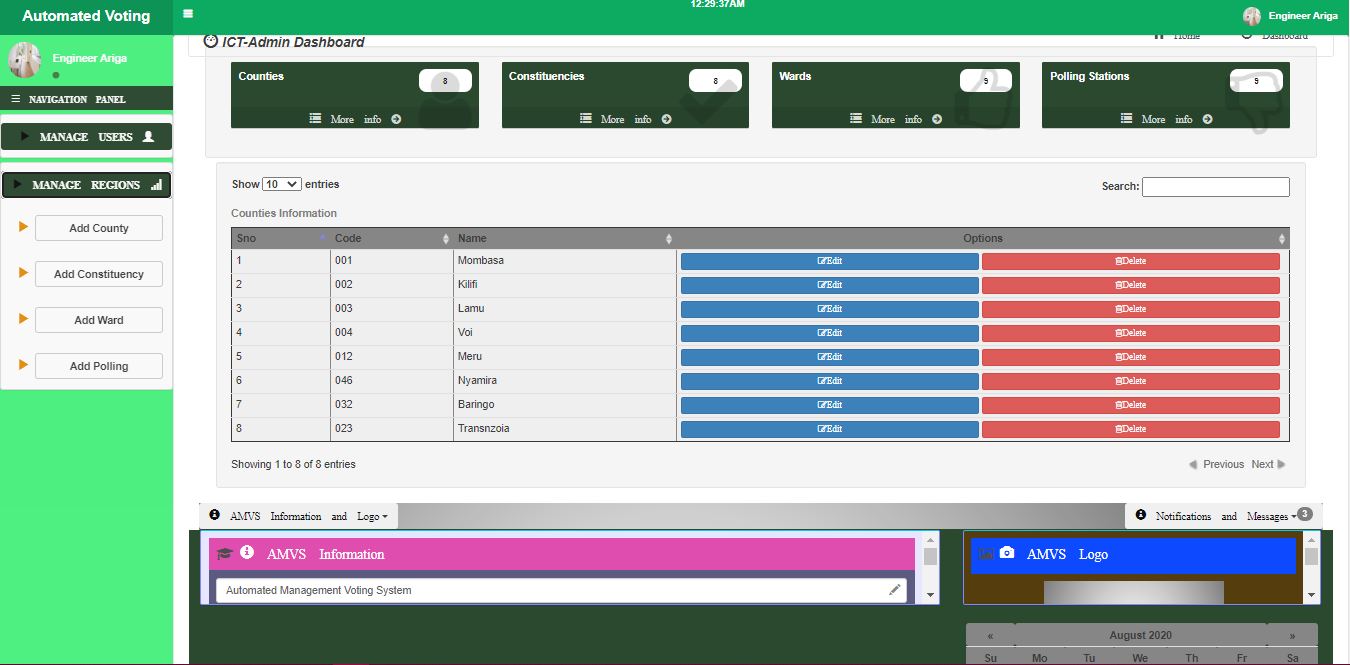The image size is (1350, 665).
Task: Click the pencil edit icon in AMVS Information field
Action: pos(894,590)
